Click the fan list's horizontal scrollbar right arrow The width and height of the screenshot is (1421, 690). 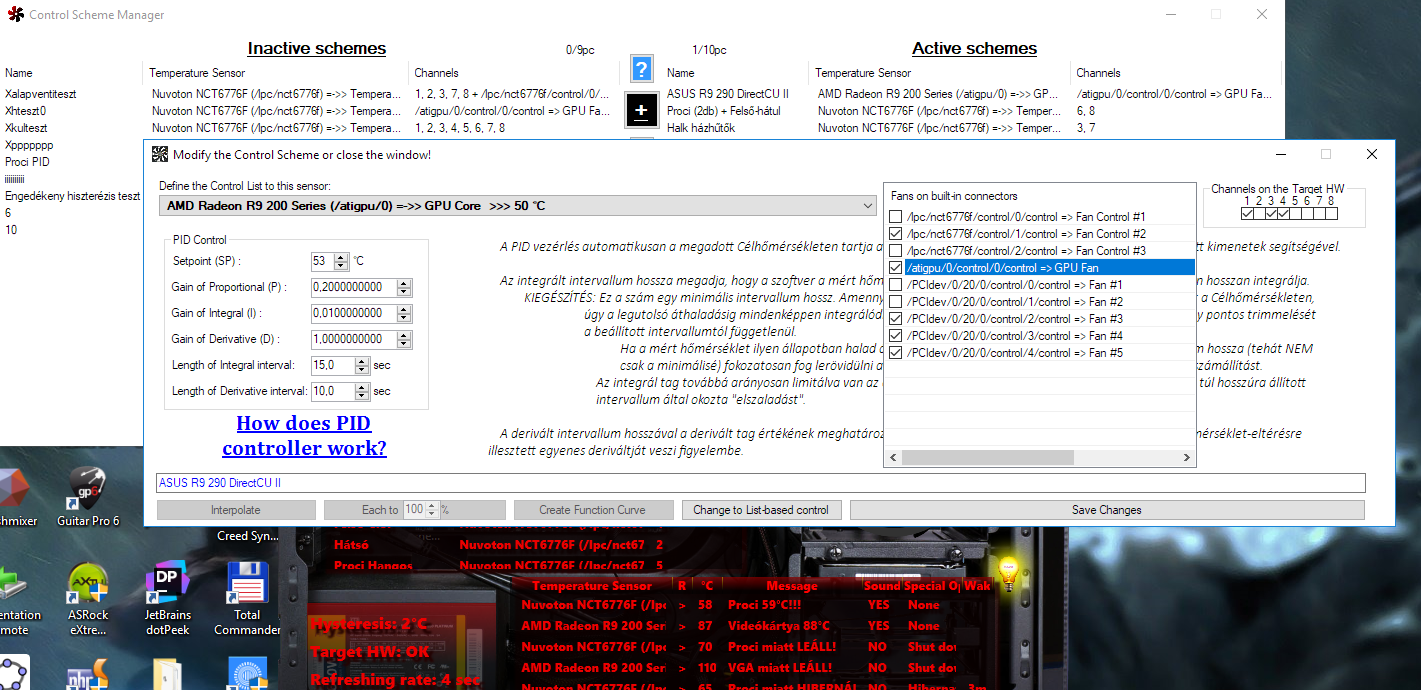(1186, 457)
